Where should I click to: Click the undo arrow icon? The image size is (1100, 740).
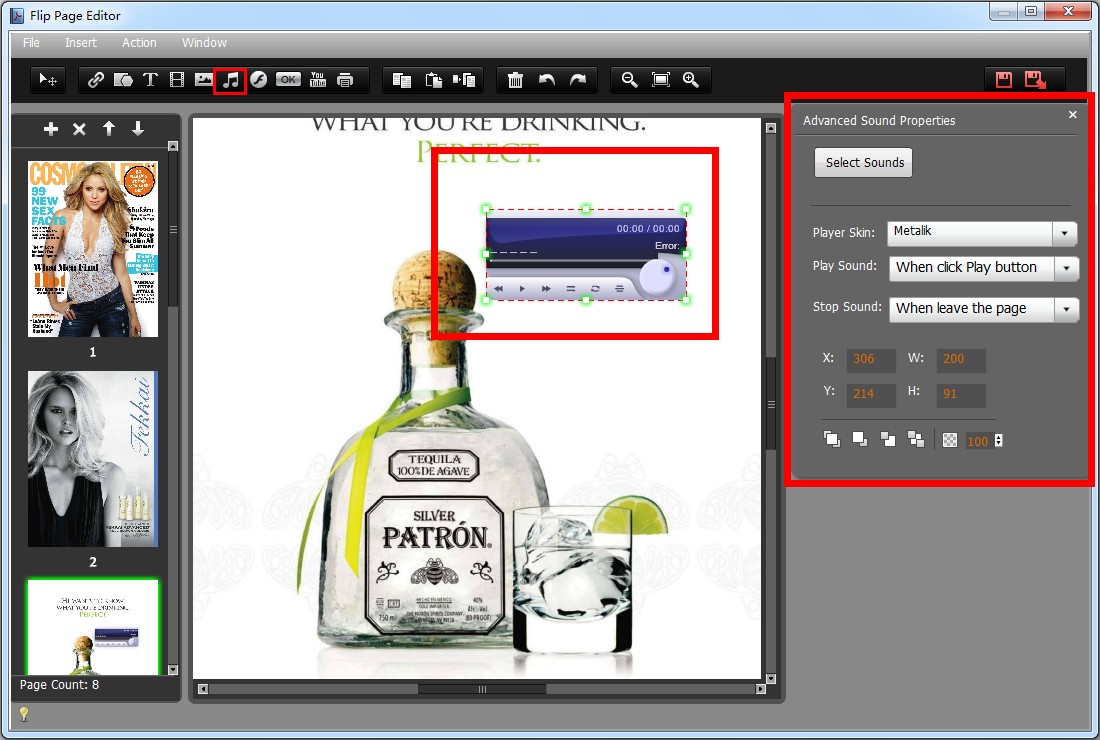pyautogui.click(x=546, y=80)
